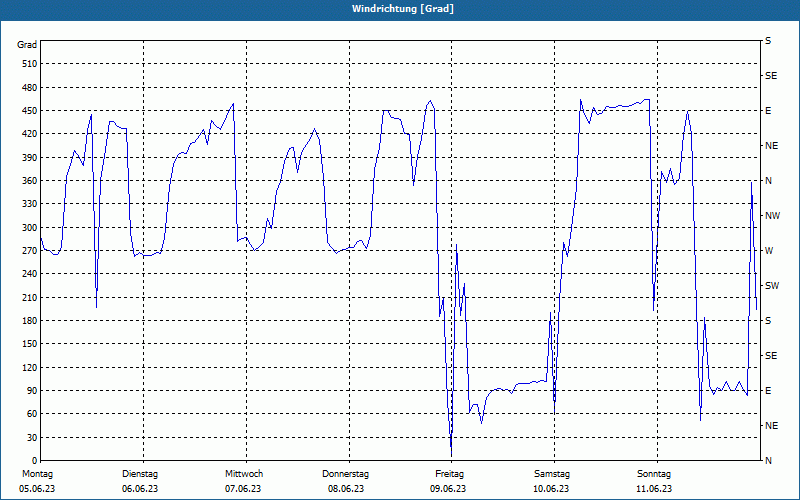This screenshot has height=500, width=800.
Task: Click the NE compass label at the 390 gridline
Action: (771, 146)
